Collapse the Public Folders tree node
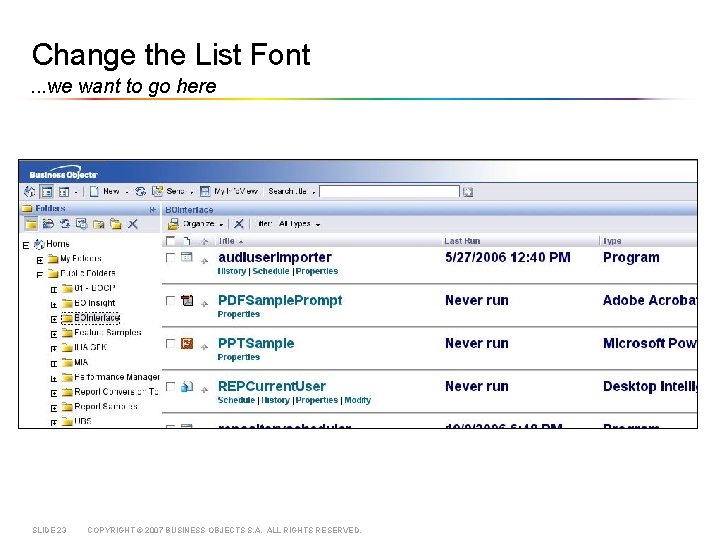The image size is (720, 540). click(40, 275)
